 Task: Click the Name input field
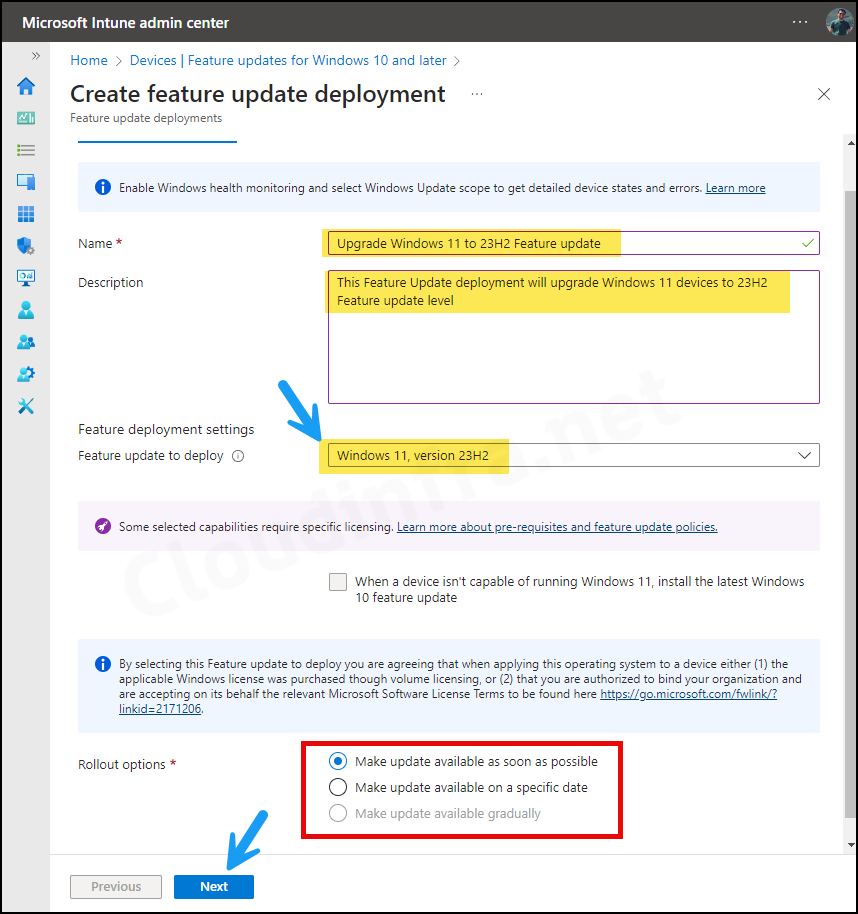point(574,243)
